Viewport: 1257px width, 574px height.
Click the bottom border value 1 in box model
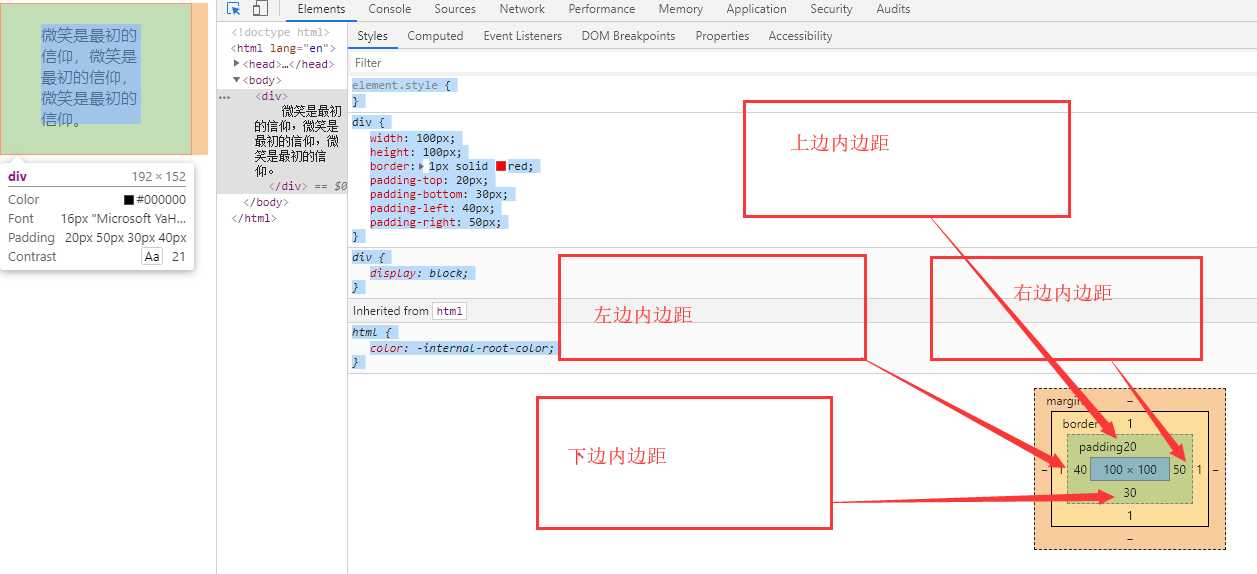[x=1130, y=516]
